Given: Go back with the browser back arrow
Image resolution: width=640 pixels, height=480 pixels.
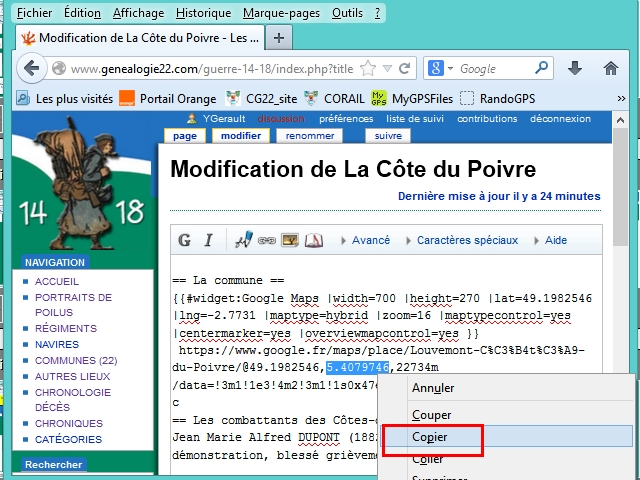Looking at the screenshot, I should 31,68.
